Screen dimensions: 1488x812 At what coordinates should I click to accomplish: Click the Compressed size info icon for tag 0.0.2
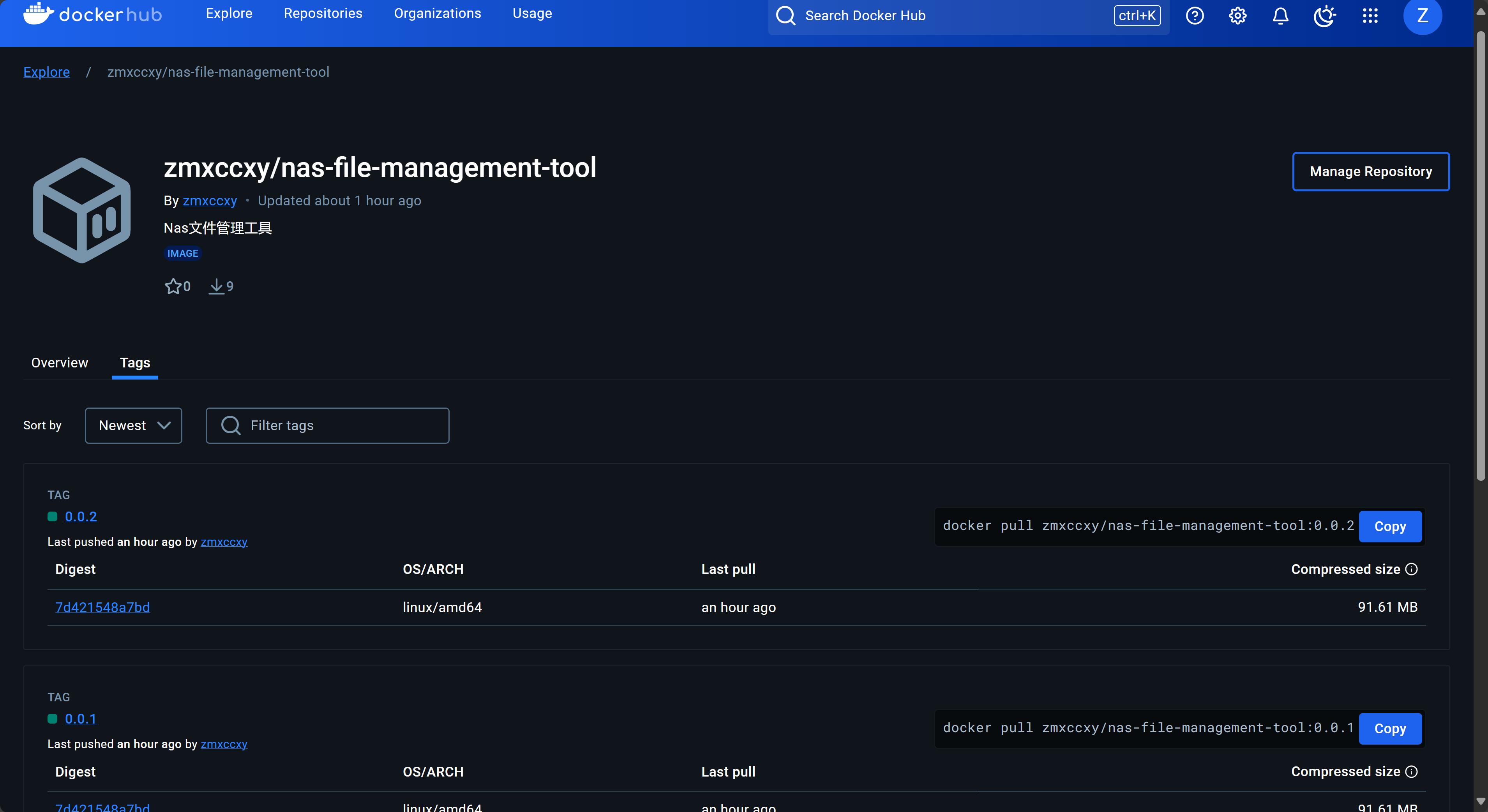tap(1411, 569)
